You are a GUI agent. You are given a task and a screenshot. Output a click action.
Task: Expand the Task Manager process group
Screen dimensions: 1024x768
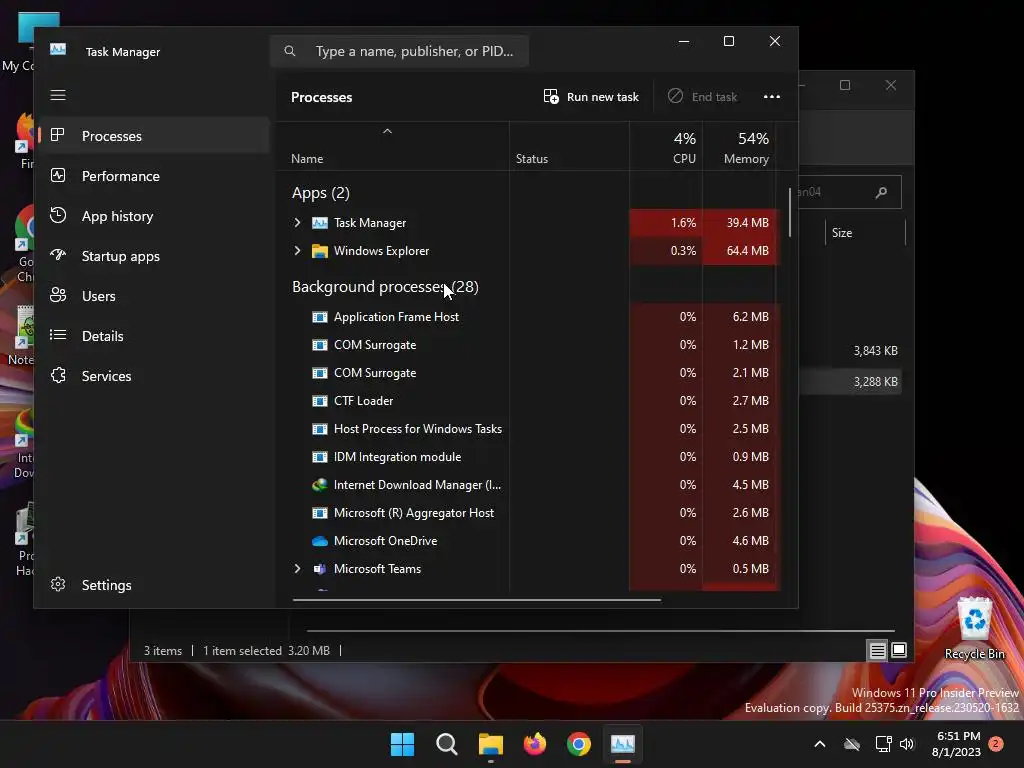[x=297, y=223]
